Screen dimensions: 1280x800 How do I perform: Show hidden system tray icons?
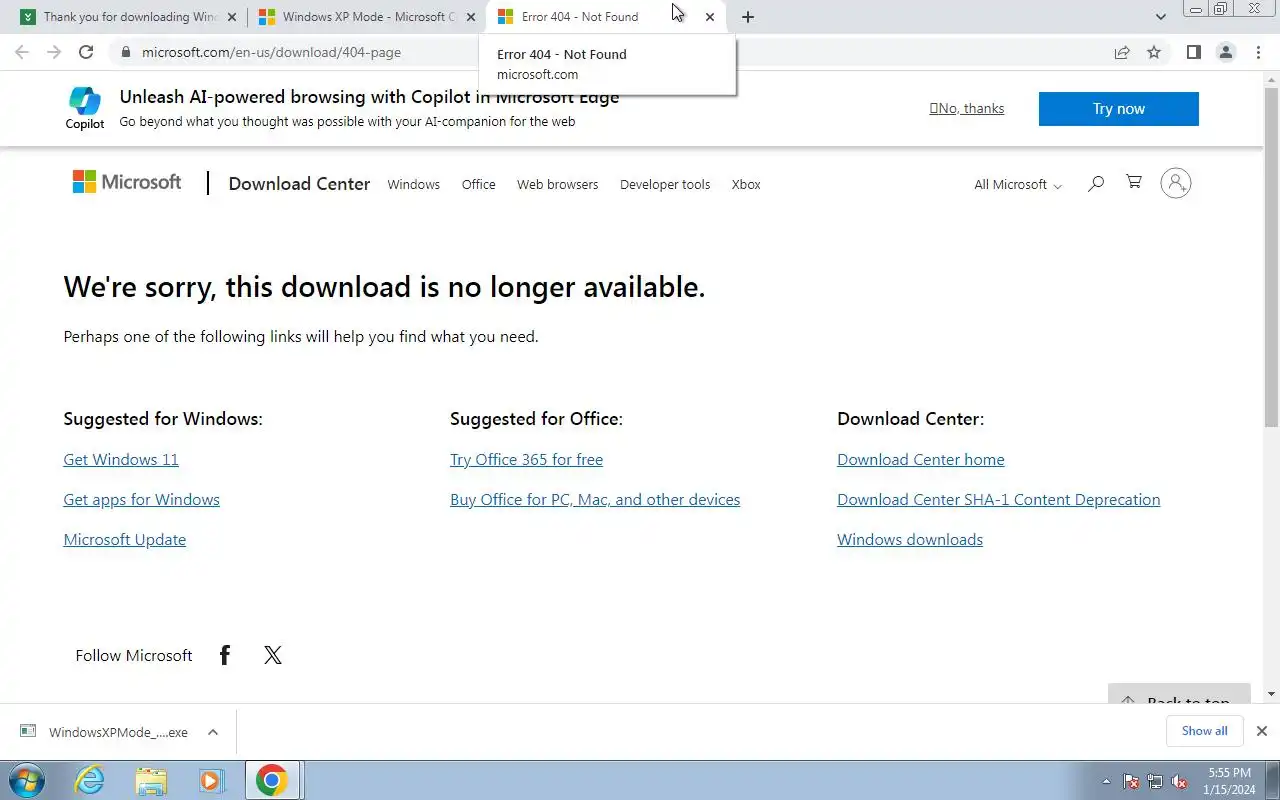1106,781
